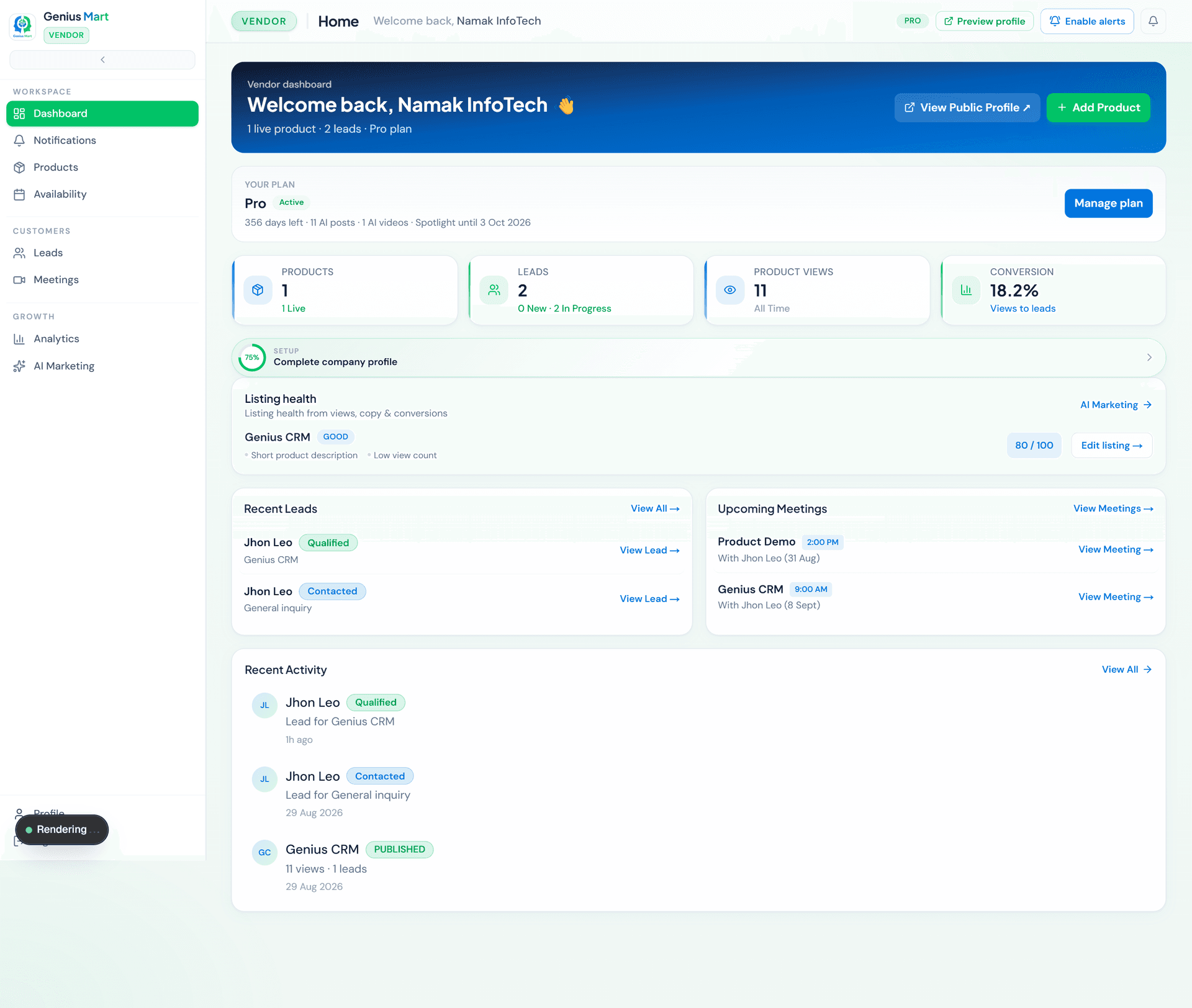Expand the Complete company profile setup row
Screen dimensions: 1192x1008
tap(698, 358)
